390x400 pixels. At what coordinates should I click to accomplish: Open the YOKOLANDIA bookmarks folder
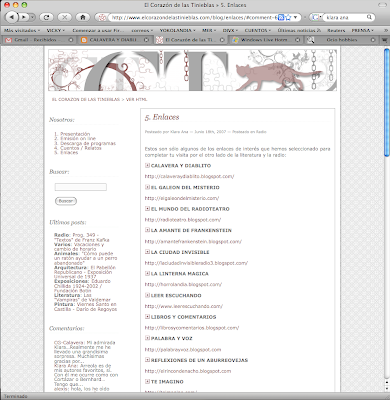coord(177,30)
